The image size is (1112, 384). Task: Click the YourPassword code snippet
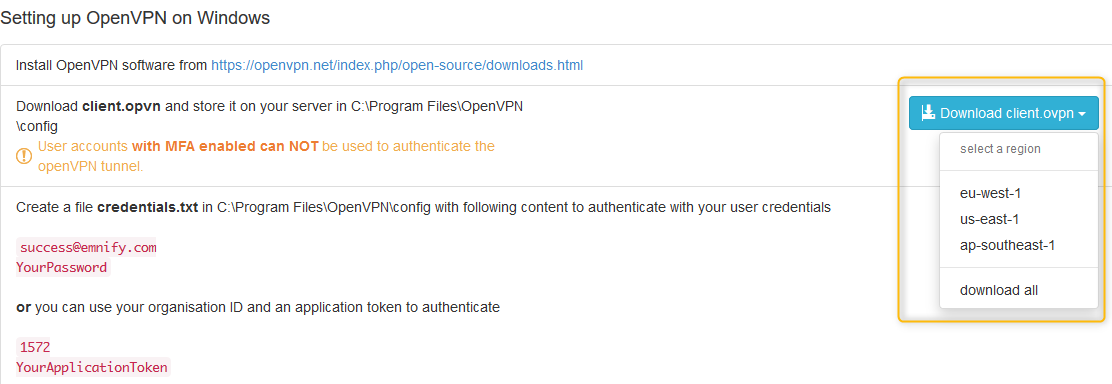pos(64,268)
